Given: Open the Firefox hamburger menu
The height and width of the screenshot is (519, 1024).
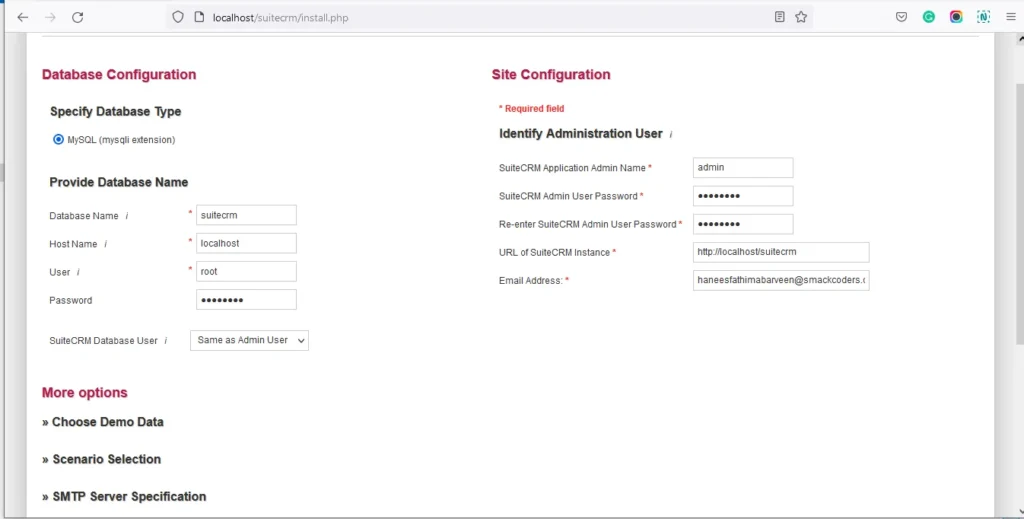Looking at the screenshot, I should tap(1010, 17).
